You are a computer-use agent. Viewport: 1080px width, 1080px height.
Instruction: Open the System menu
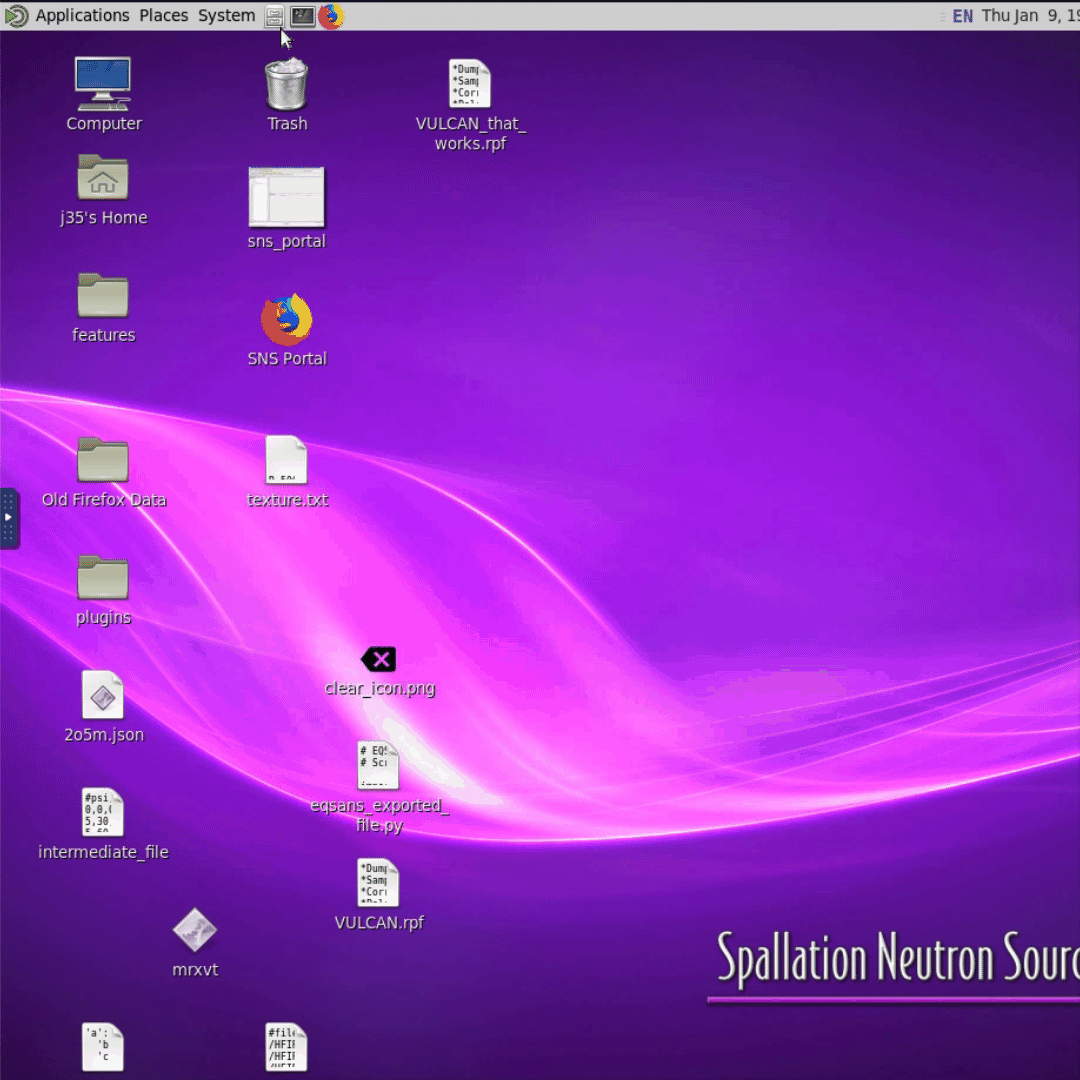coord(226,16)
